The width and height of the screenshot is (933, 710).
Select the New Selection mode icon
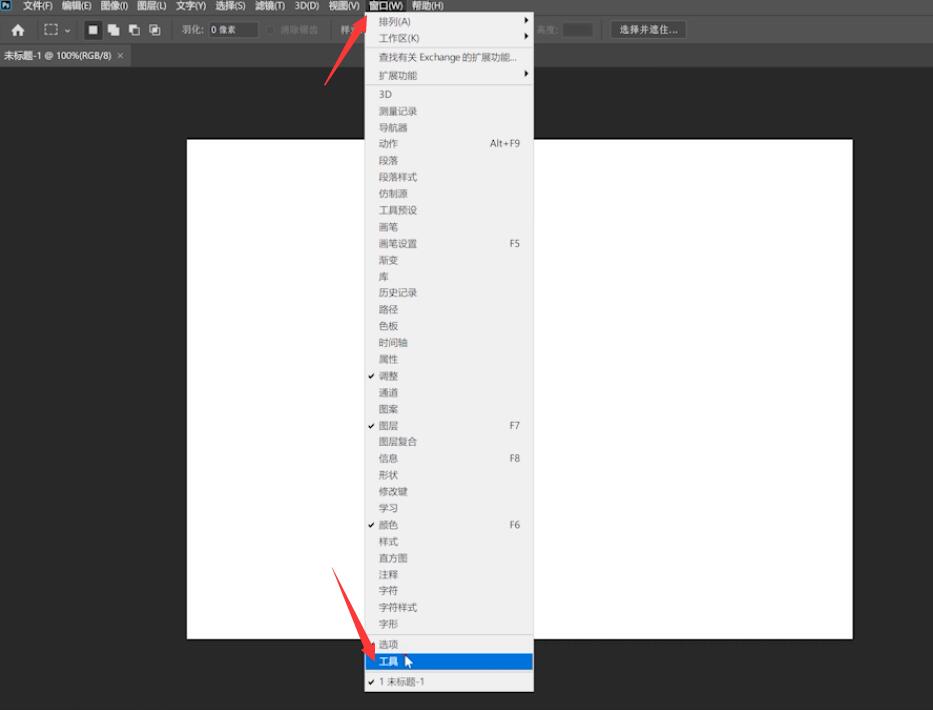pyautogui.click(x=93, y=30)
